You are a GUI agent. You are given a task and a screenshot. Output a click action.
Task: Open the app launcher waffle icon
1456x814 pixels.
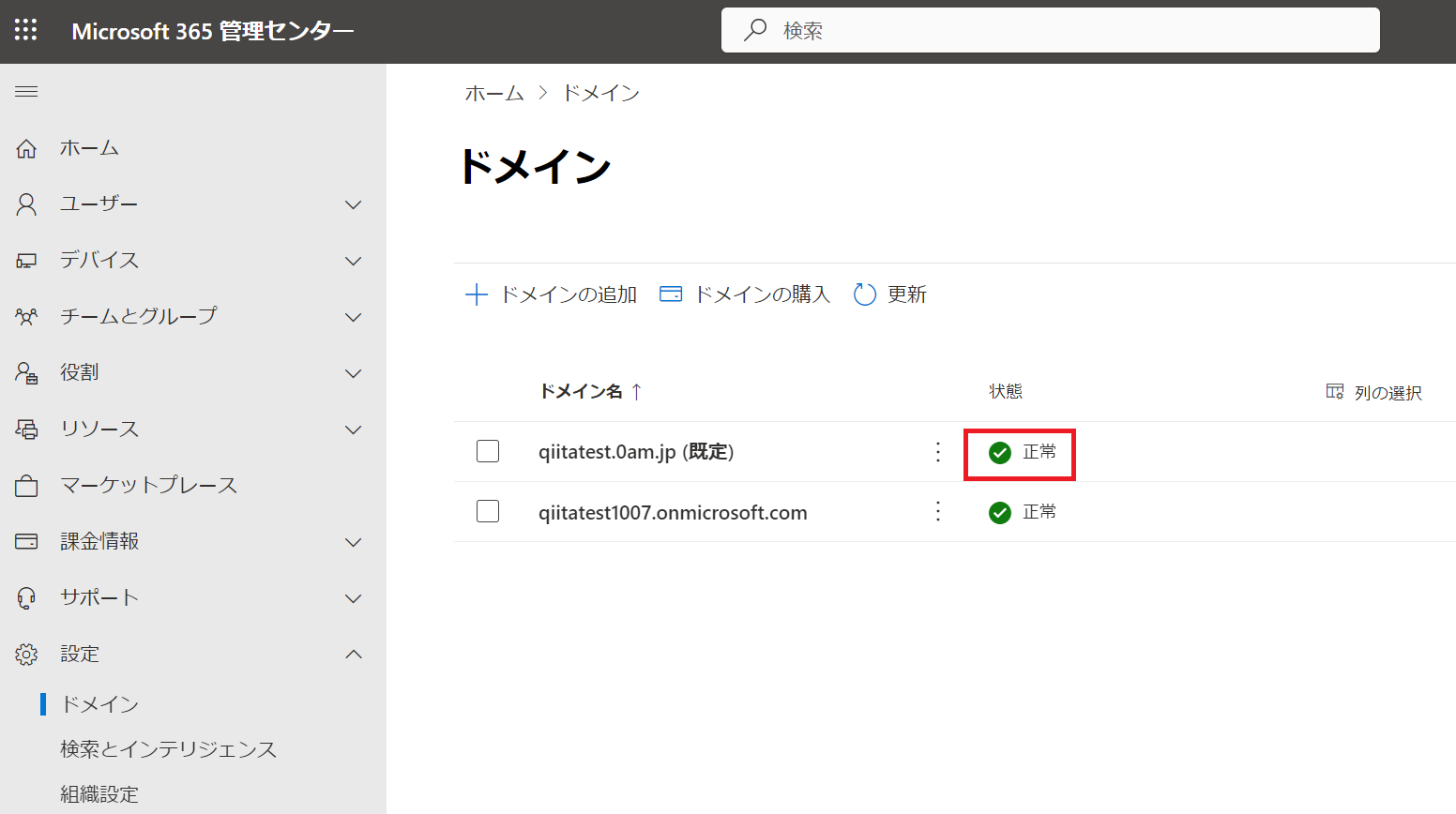click(x=26, y=31)
